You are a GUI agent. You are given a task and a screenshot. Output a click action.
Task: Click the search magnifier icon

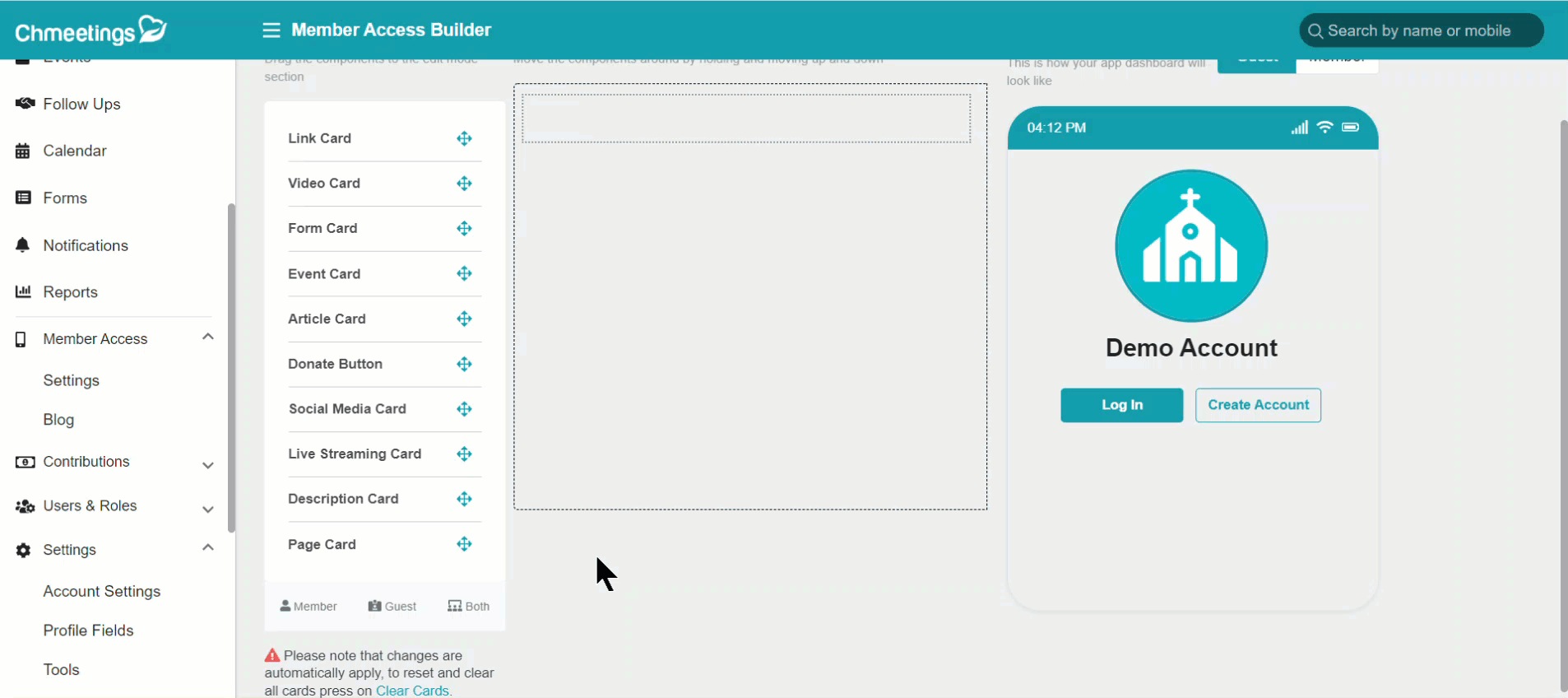pyautogui.click(x=1315, y=31)
